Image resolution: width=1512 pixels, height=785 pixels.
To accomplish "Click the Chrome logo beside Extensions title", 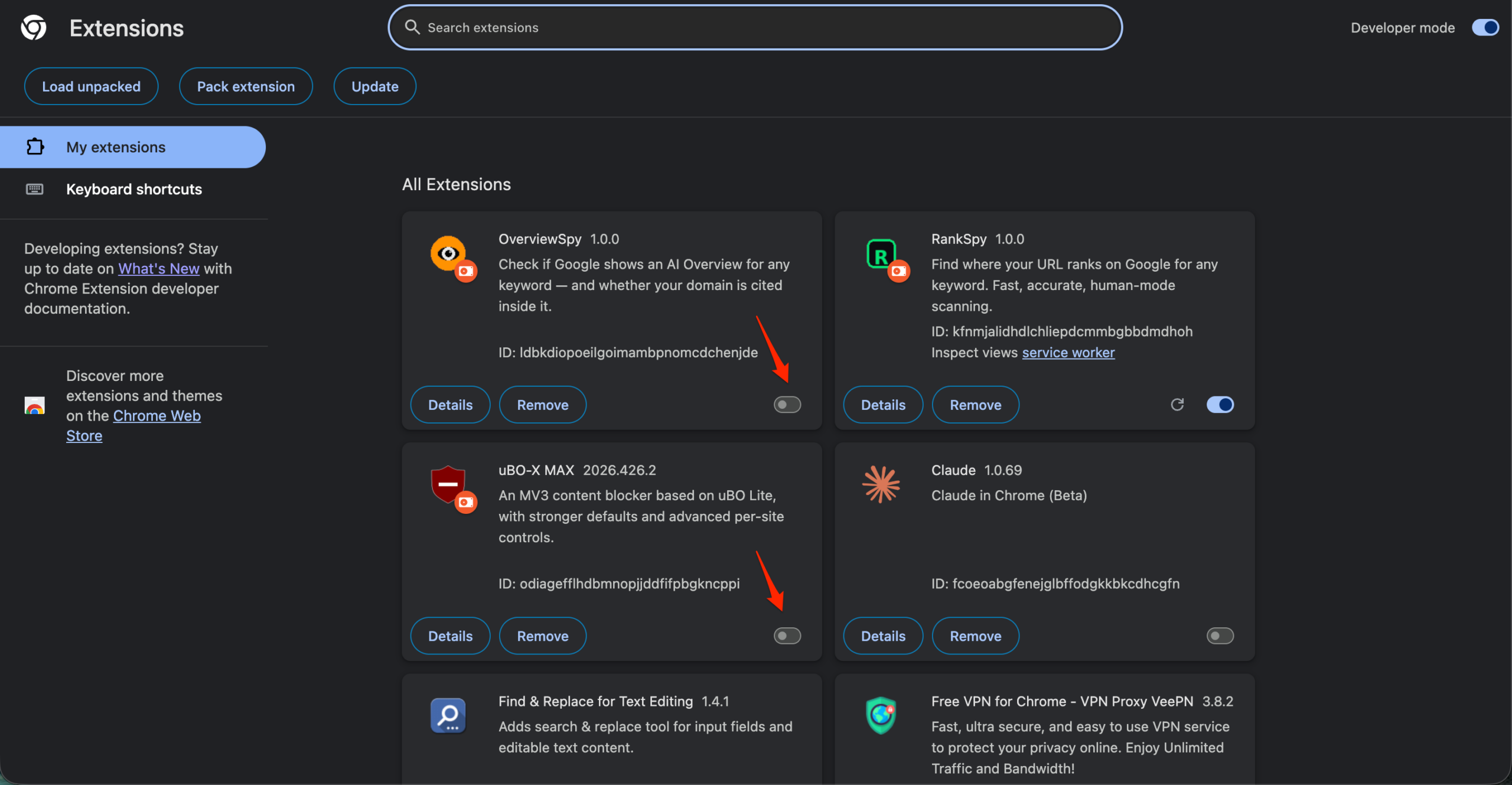I will (34, 28).
